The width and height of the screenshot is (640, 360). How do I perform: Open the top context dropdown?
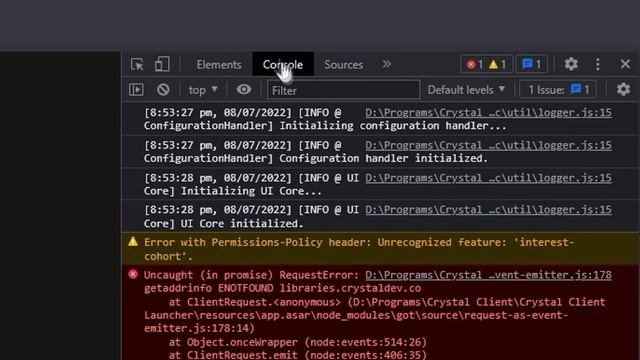[203, 90]
